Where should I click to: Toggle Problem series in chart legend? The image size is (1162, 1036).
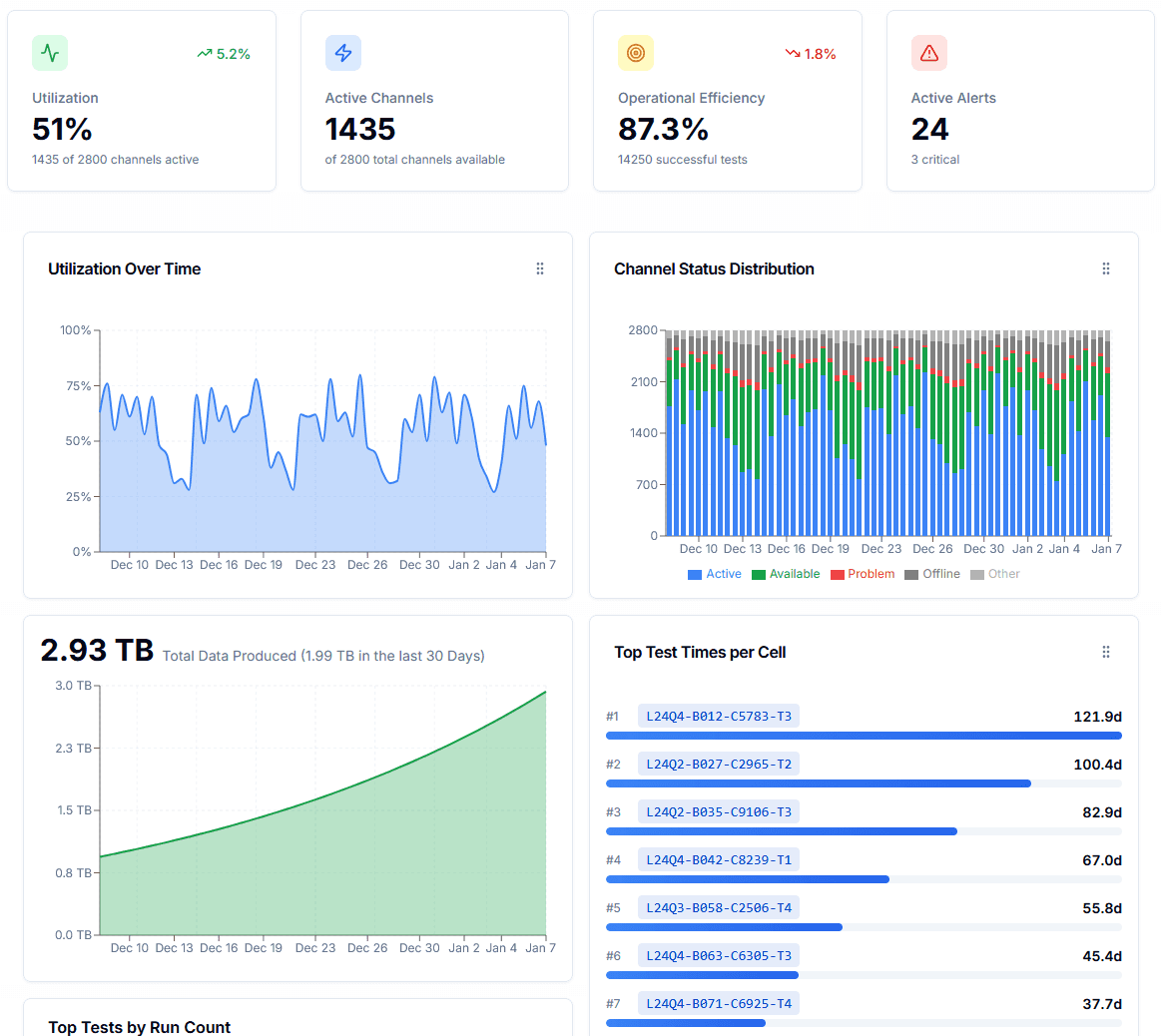tap(863, 574)
